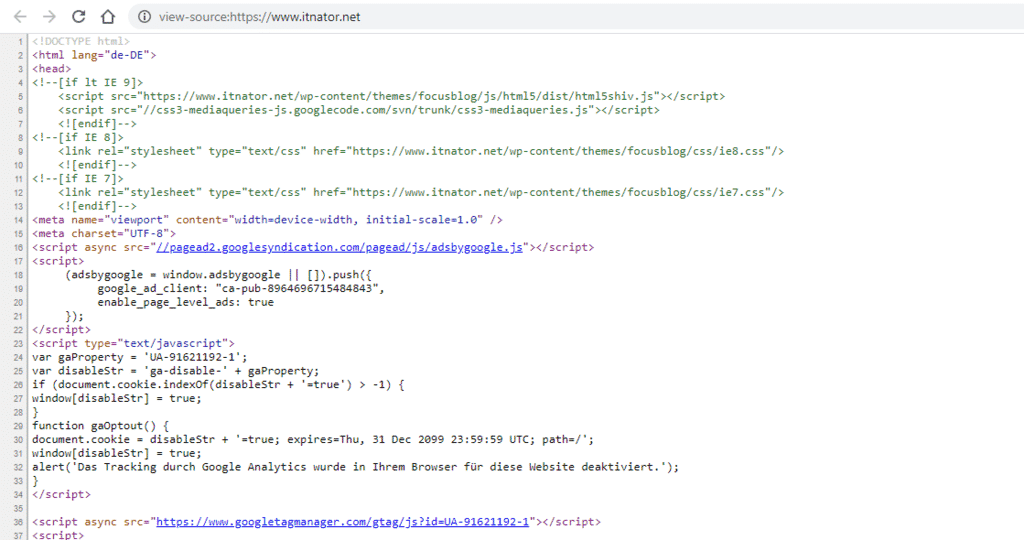Click the css3-mediaqueries.js script line

coord(359,110)
